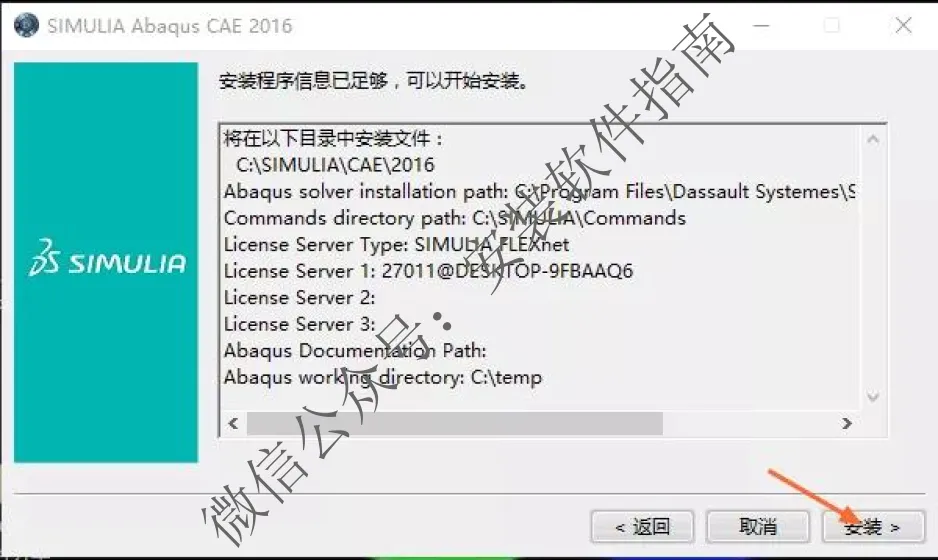Click the SIMULIA logo on teal panel
The height and width of the screenshot is (560, 938).
[x=108, y=258]
